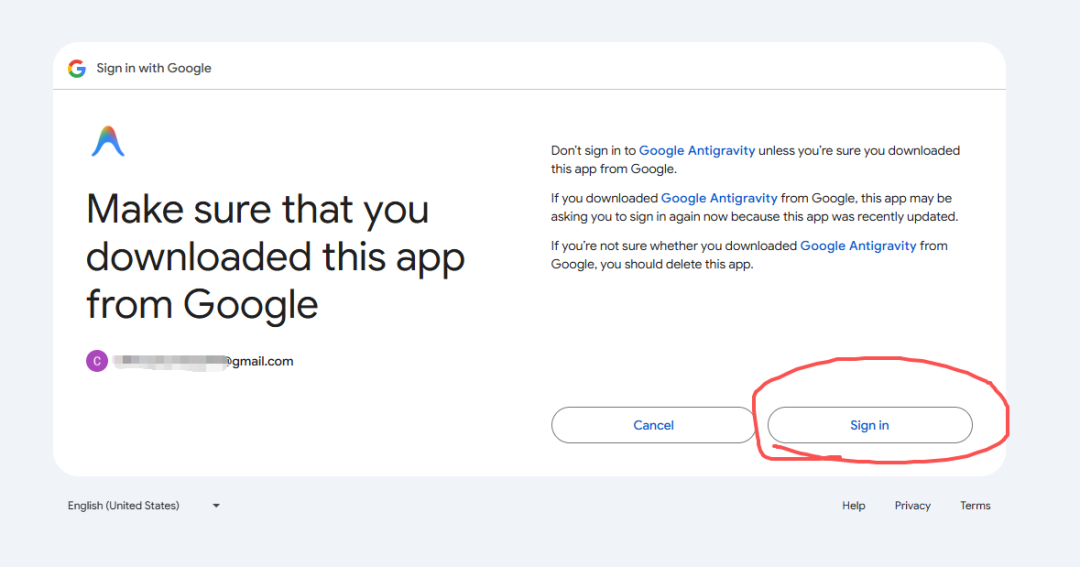Image resolution: width=1080 pixels, height=567 pixels.
Task: Open the Terms link in footer
Action: [x=975, y=506]
